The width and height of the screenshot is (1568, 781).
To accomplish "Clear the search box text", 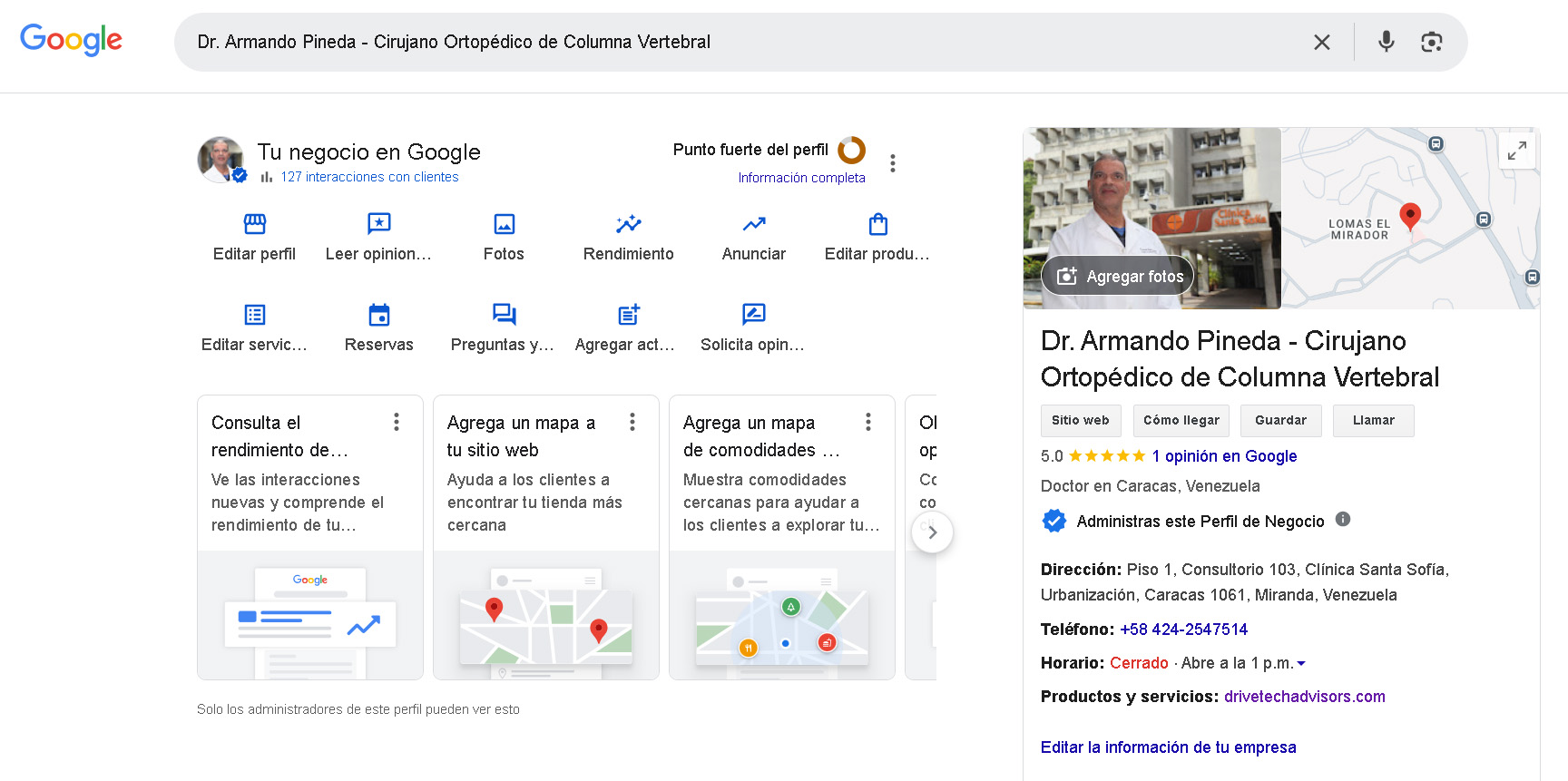I will (1321, 42).
